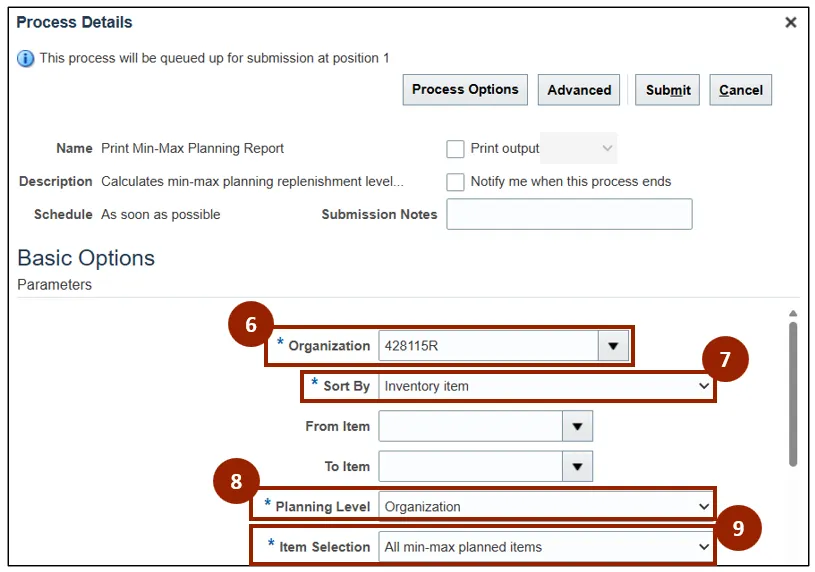The image size is (815, 572).
Task: Check Notify me when this process ends
Action: pyautogui.click(x=456, y=182)
